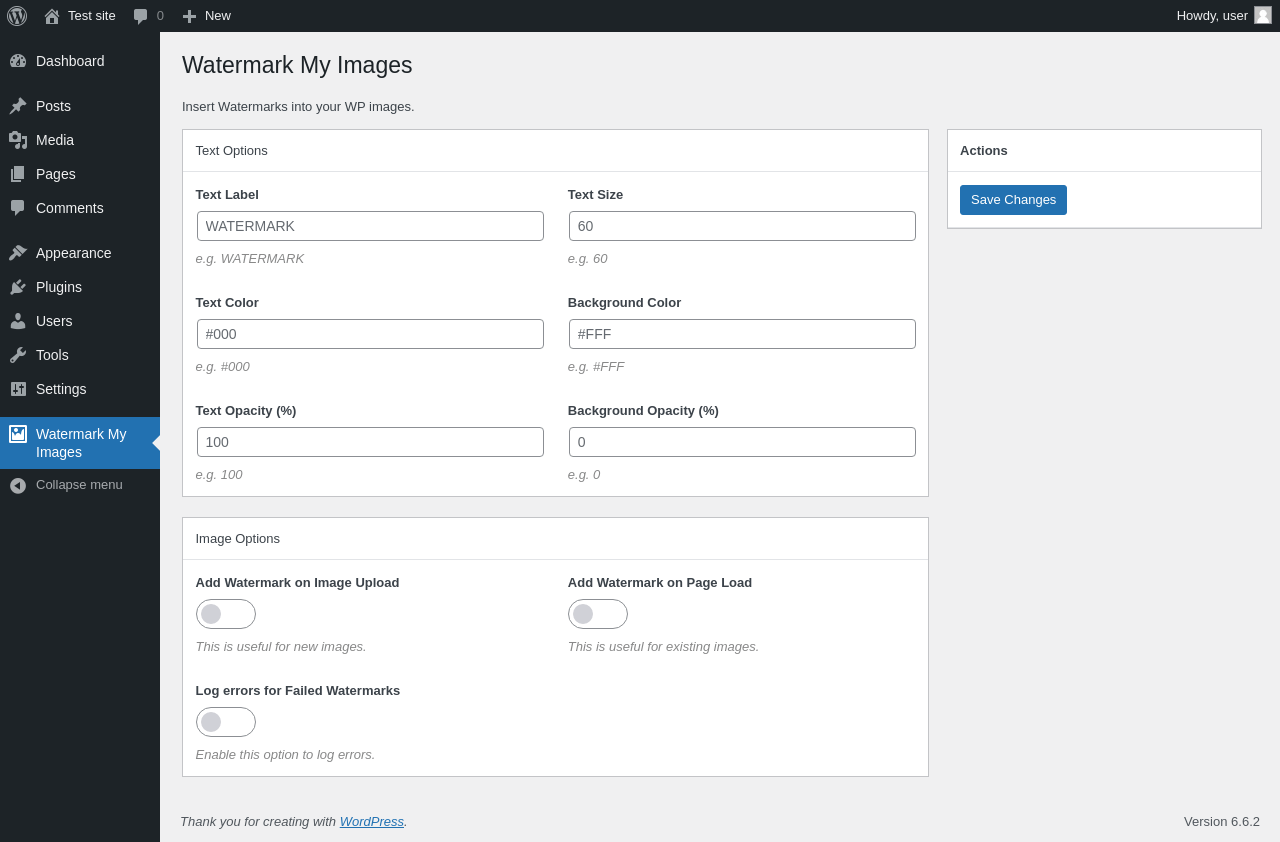Click the Plugins plug icon
The image size is (1280, 842).
click(x=18, y=287)
